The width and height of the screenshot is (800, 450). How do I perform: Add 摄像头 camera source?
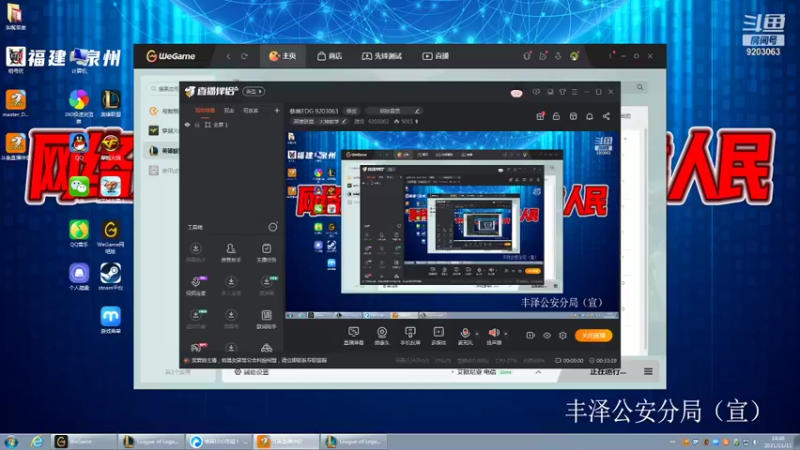tap(382, 336)
